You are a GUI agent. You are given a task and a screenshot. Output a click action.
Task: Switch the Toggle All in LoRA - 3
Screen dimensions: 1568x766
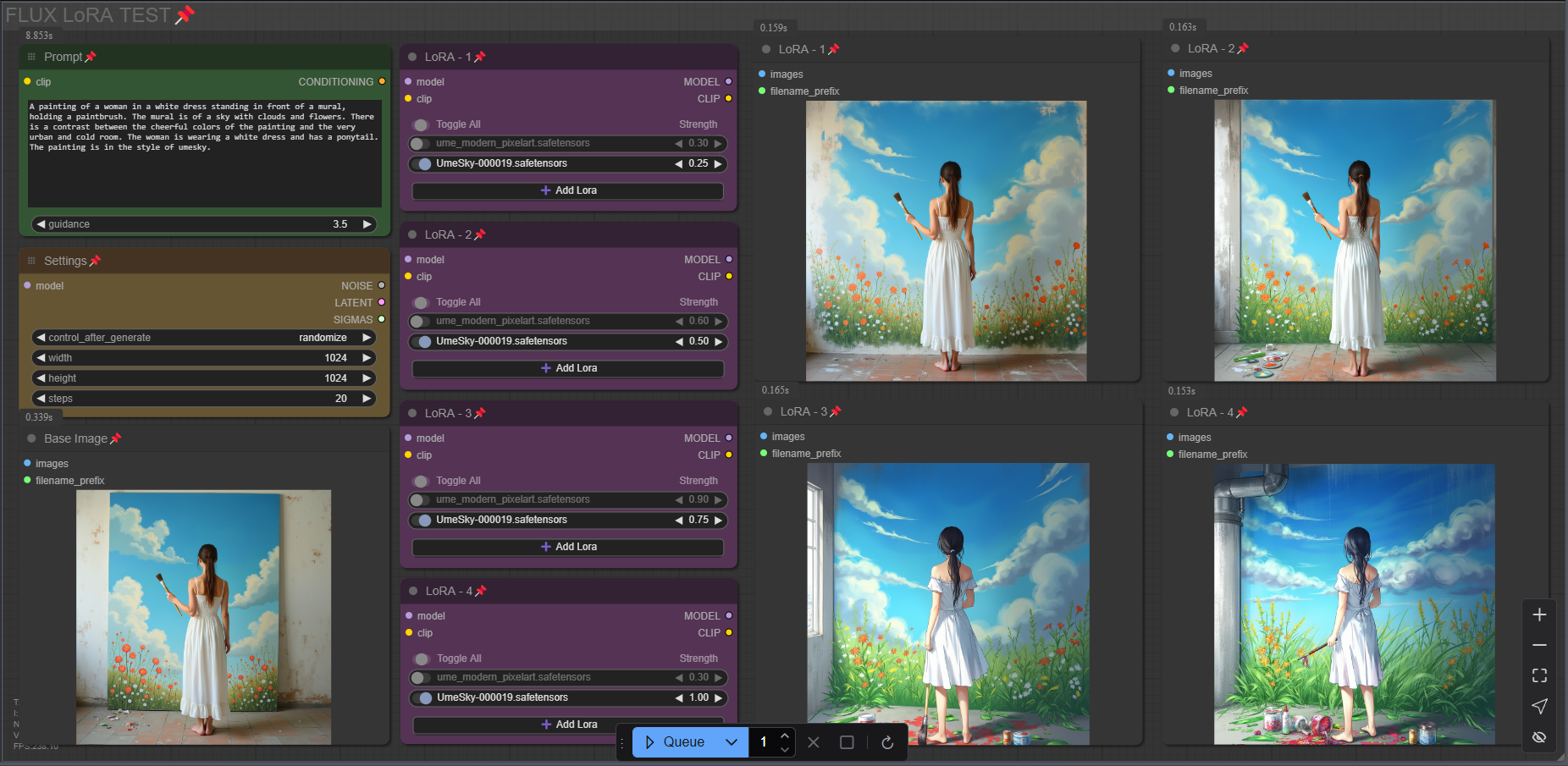pyautogui.click(x=422, y=481)
